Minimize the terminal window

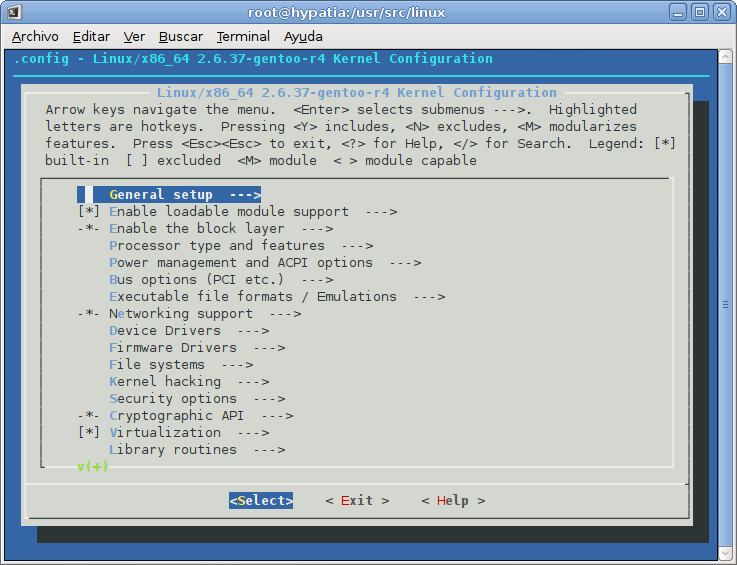[677, 12]
